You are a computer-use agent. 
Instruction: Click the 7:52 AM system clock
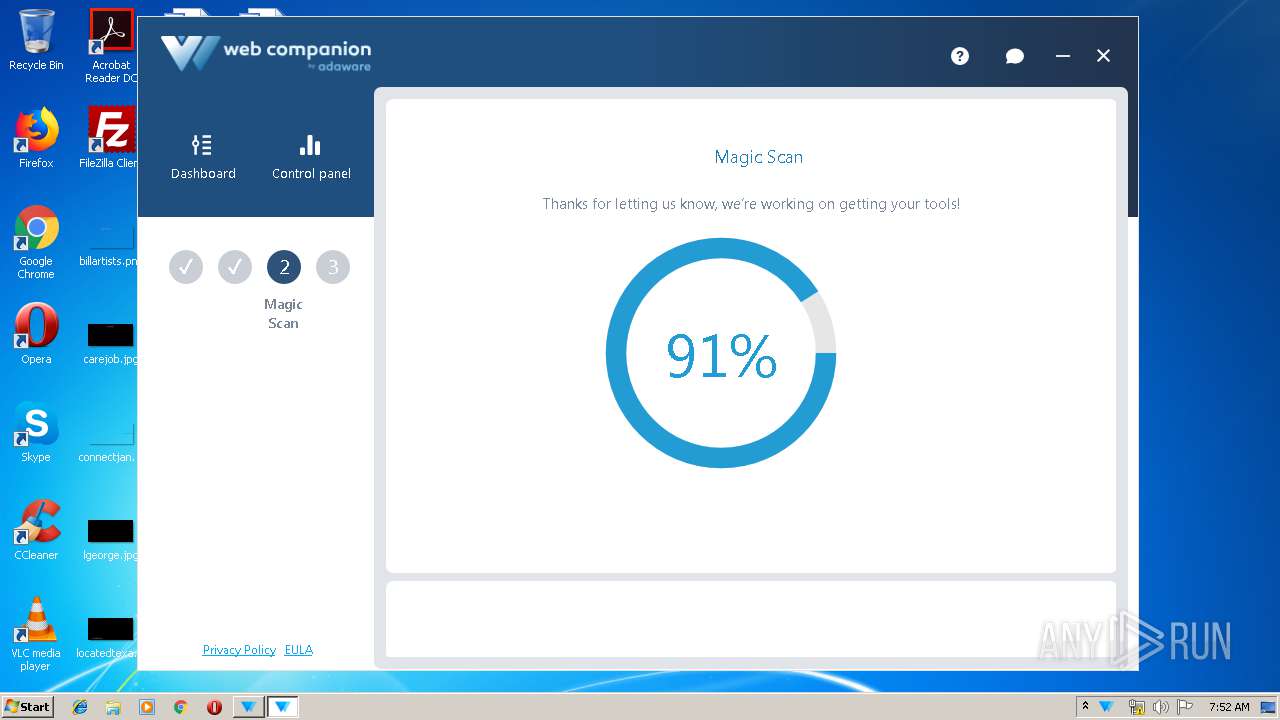(1229, 707)
